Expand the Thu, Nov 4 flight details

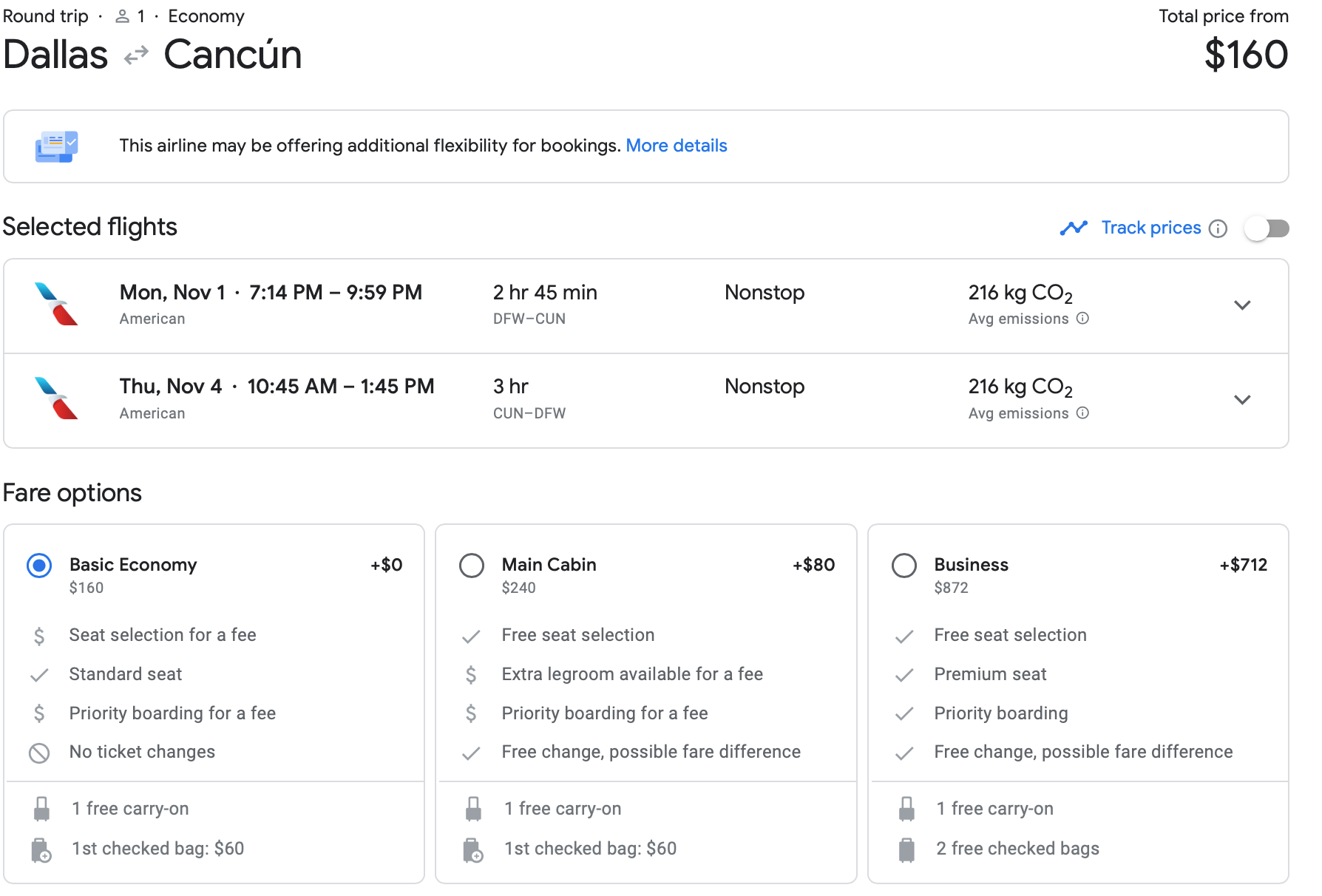click(1242, 400)
